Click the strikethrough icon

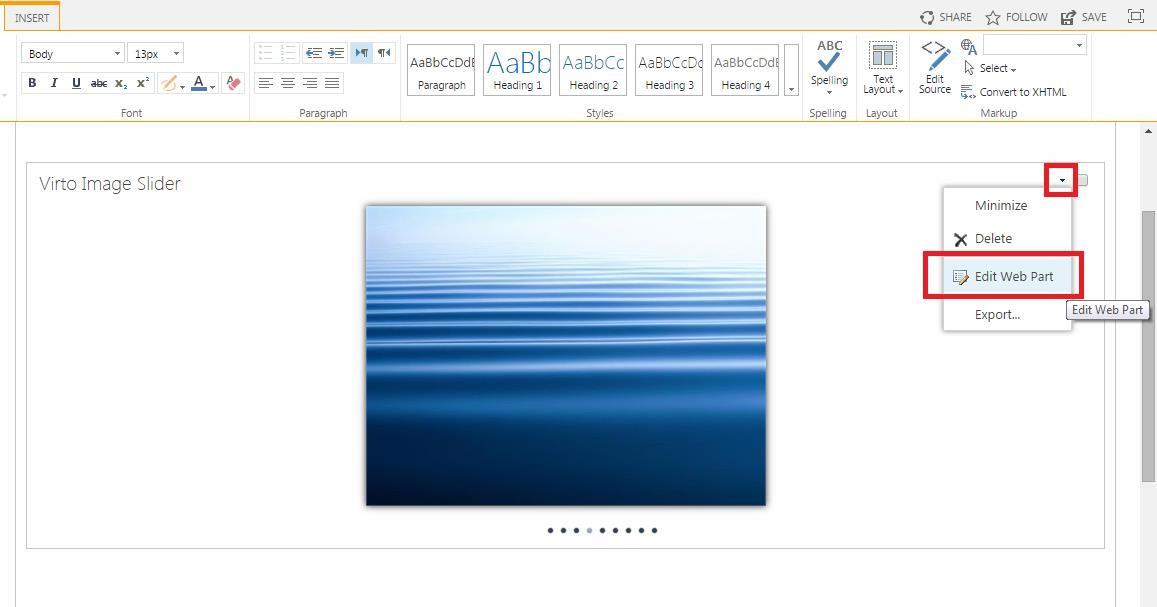98,83
